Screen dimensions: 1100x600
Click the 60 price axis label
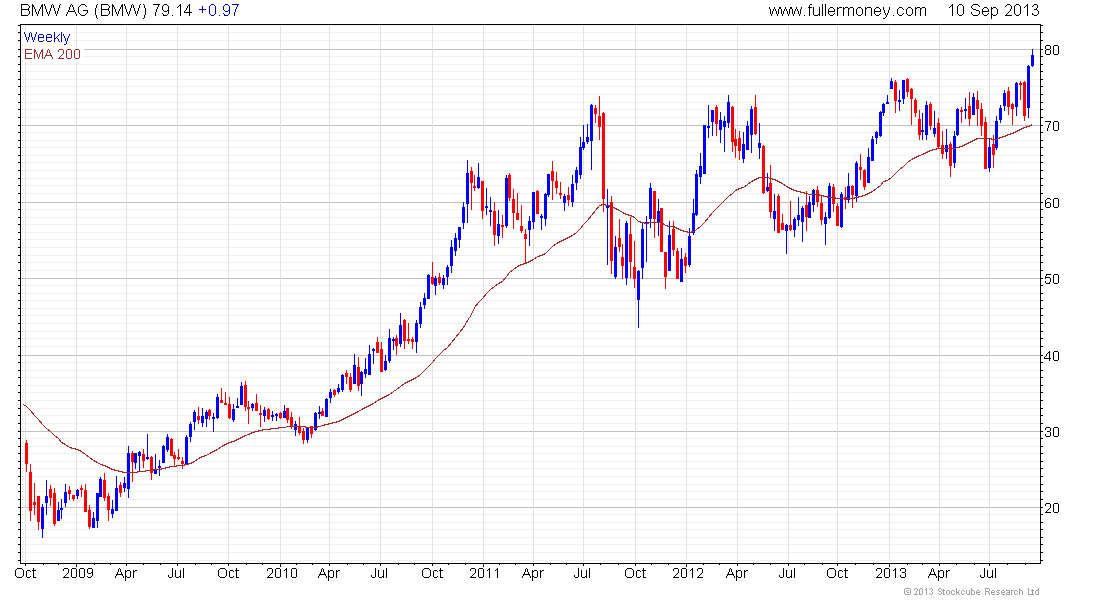click(x=1052, y=204)
